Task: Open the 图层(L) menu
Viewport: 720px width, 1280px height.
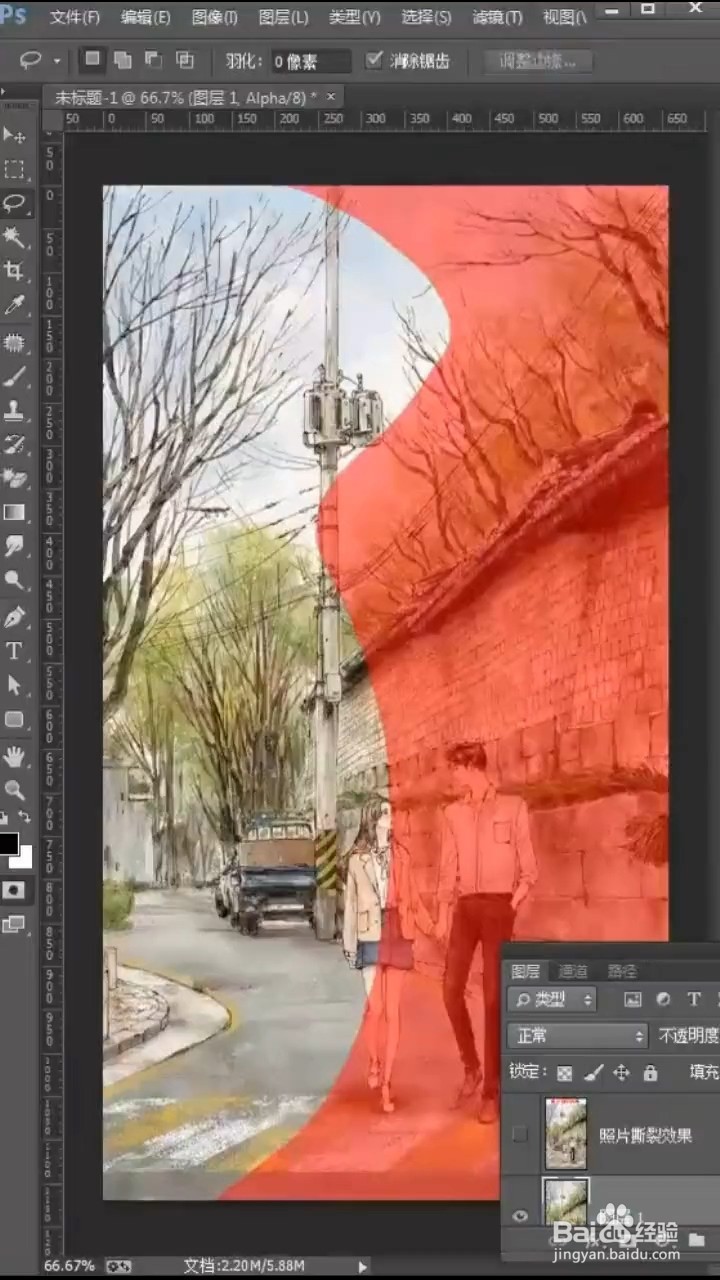Action: click(x=283, y=17)
